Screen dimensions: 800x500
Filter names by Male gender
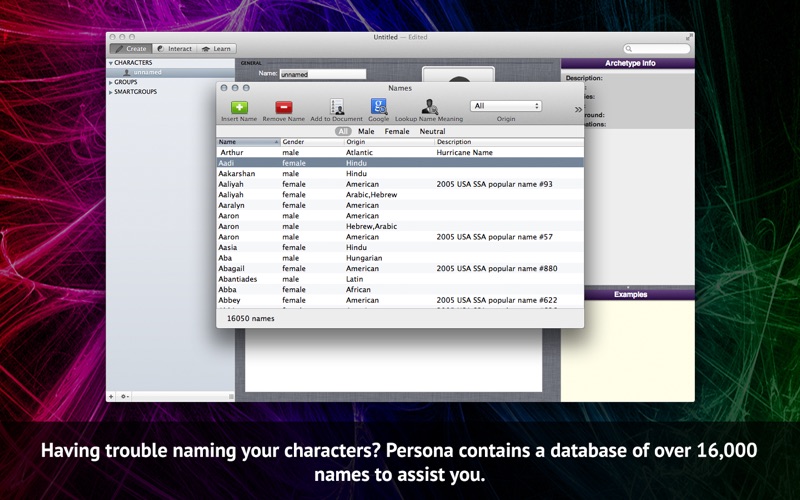coord(366,131)
